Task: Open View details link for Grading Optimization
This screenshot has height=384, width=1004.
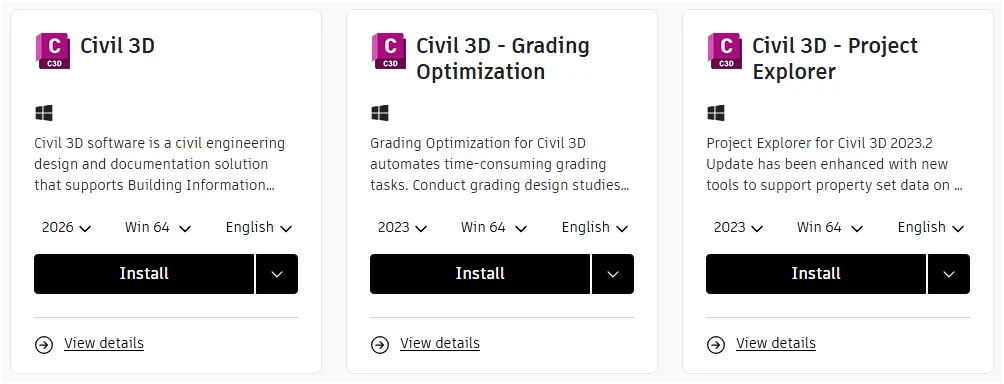Action: pos(440,343)
